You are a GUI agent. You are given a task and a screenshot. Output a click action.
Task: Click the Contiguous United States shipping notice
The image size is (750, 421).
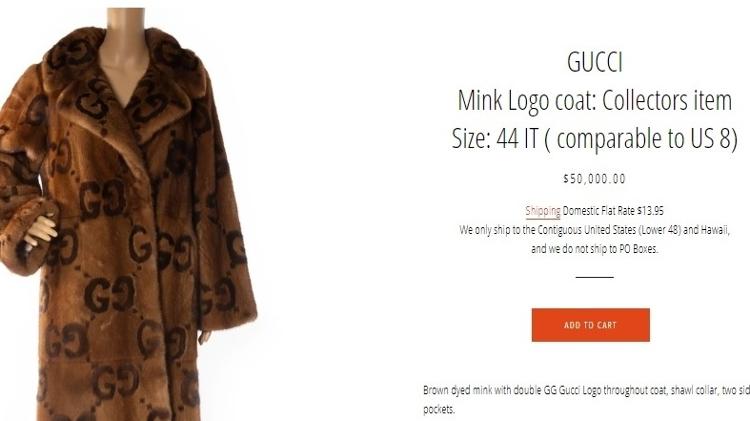coord(595,230)
